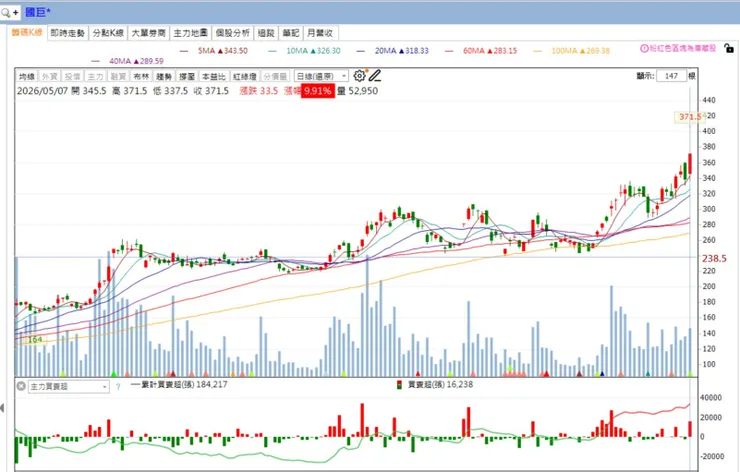Open chart settings gear icon
The image size is (740, 472).
(x=359, y=76)
